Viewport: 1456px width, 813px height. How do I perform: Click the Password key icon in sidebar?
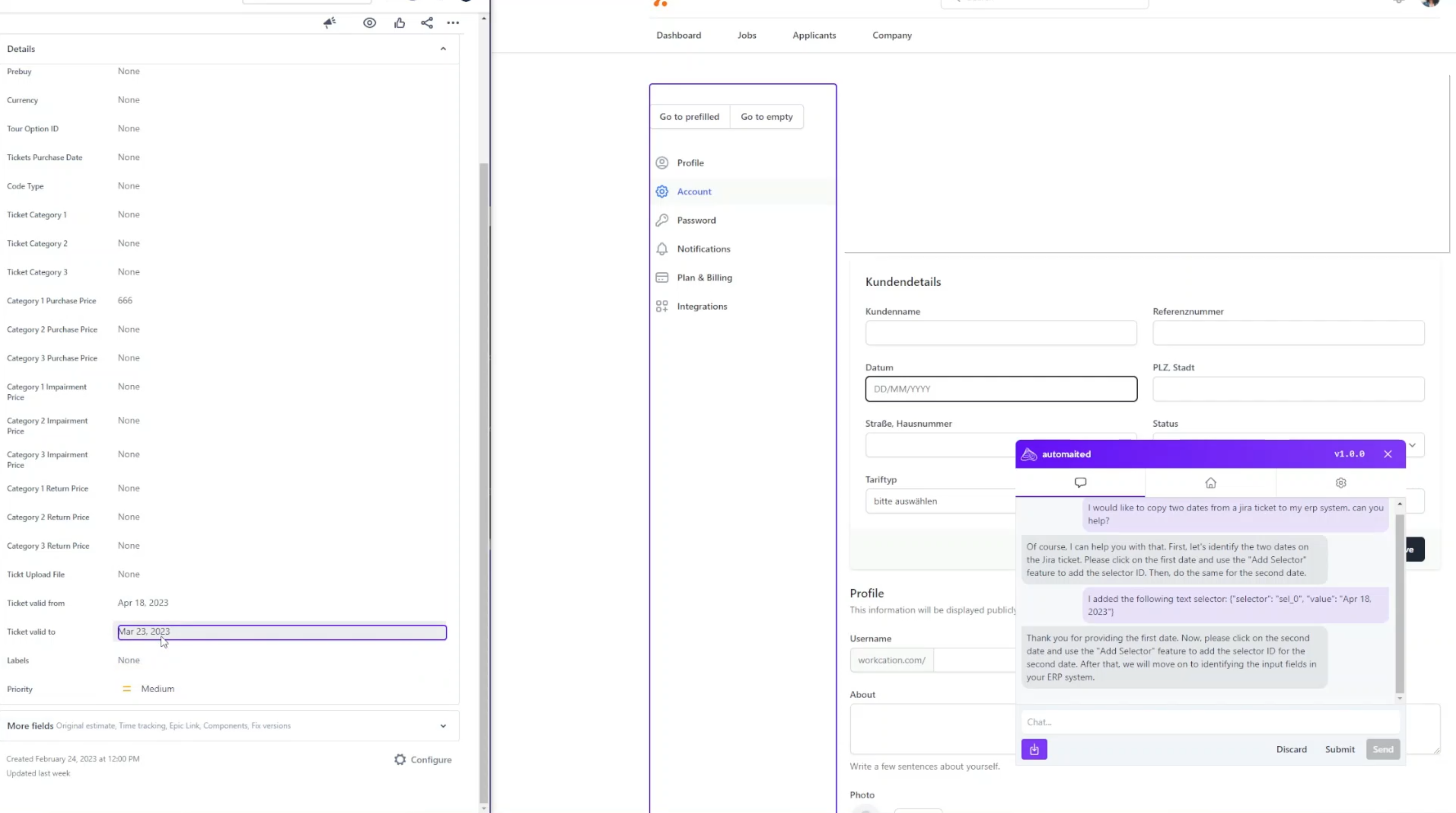click(x=662, y=220)
